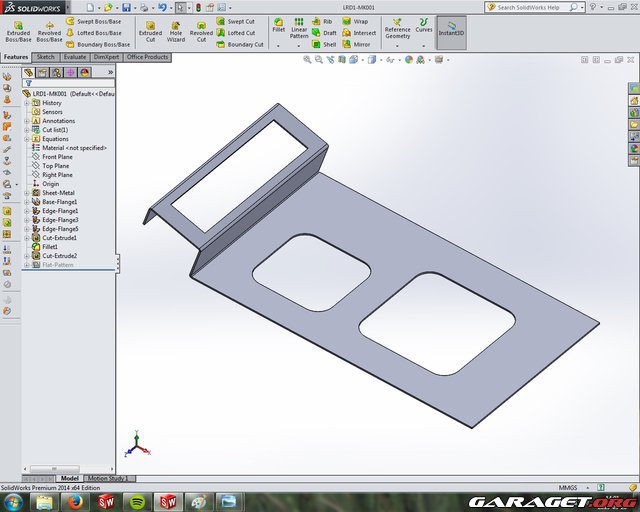Click the Fillet tool in ribbon
640x512 pixels.
pyautogui.click(x=279, y=26)
